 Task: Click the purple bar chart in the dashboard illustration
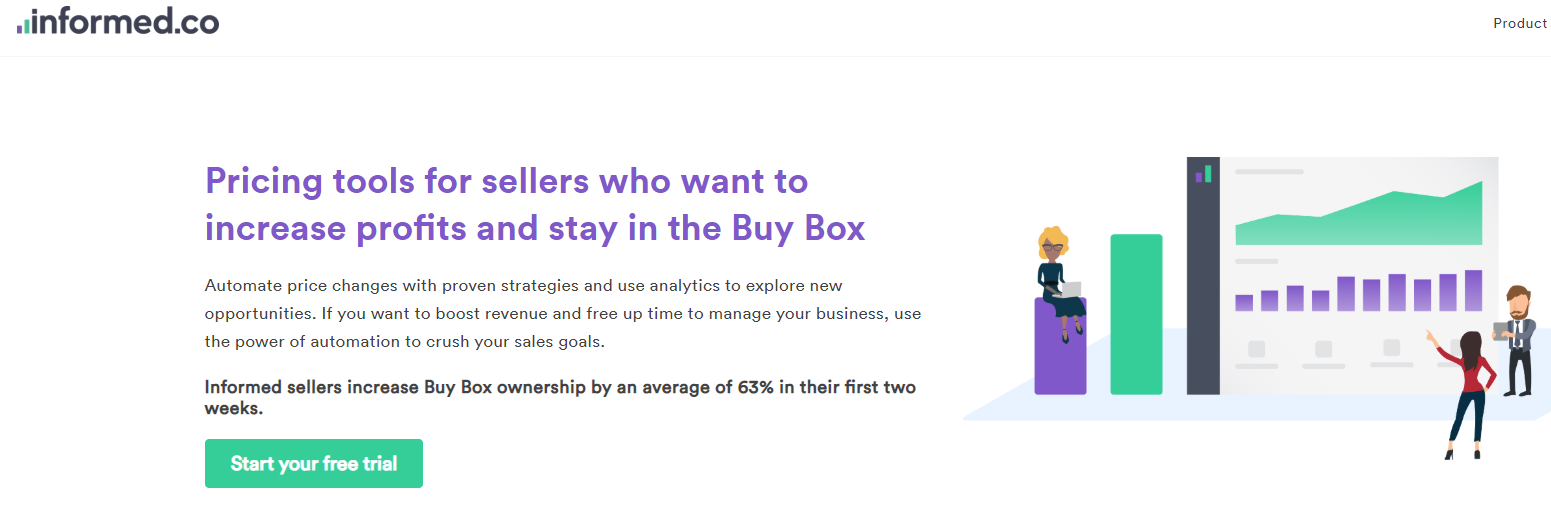tap(1359, 291)
